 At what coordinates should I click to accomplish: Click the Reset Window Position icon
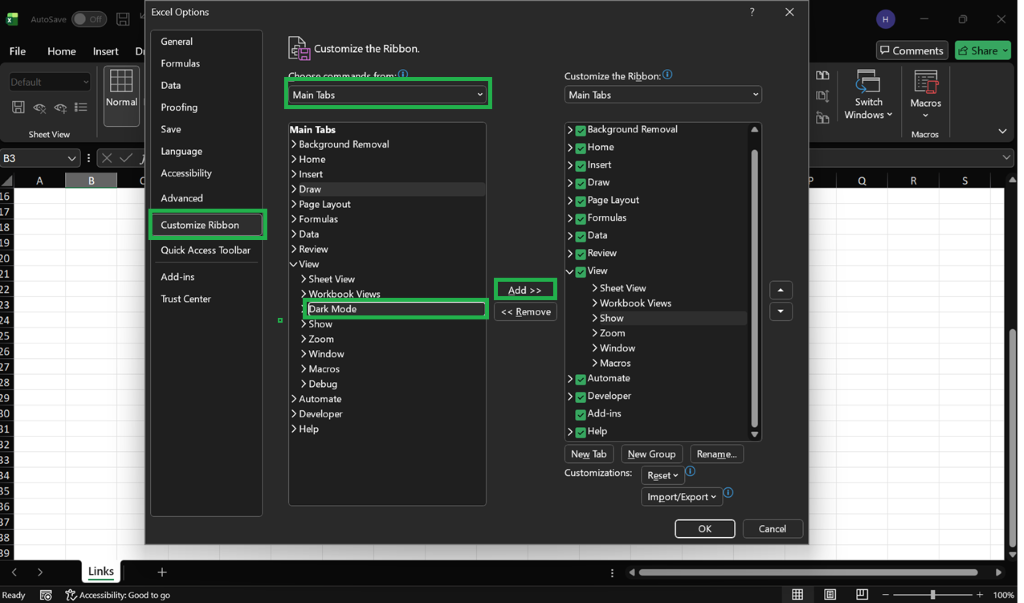(x=822, y=118)
